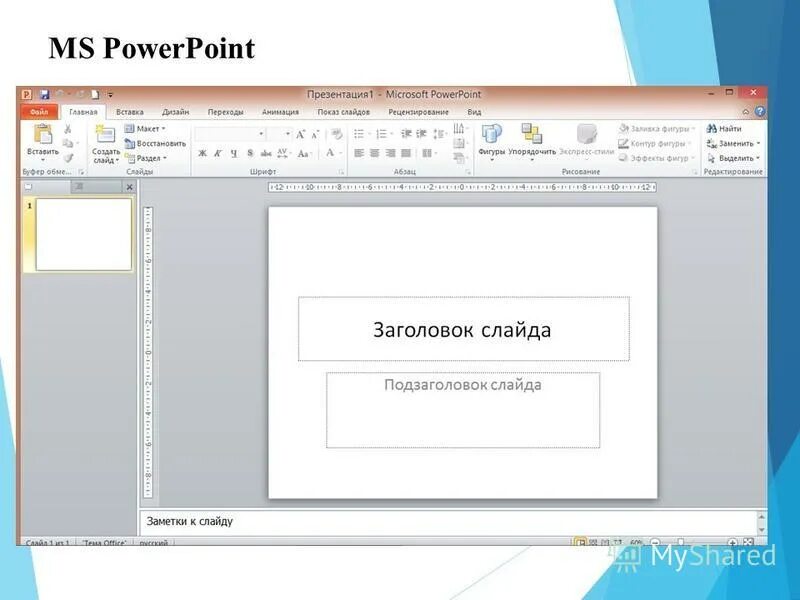
Task: Open the font size combo box
Action: tap(280, 134)
